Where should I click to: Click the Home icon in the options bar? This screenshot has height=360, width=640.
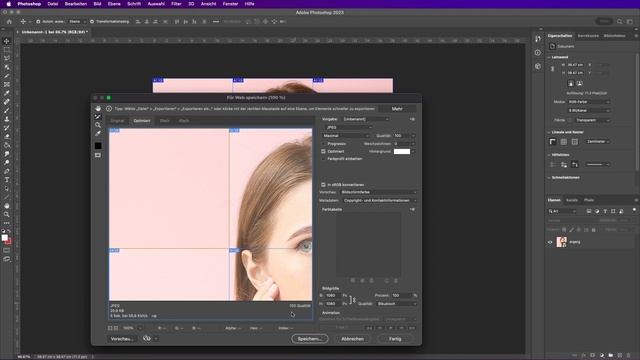[x=9, y=21]
